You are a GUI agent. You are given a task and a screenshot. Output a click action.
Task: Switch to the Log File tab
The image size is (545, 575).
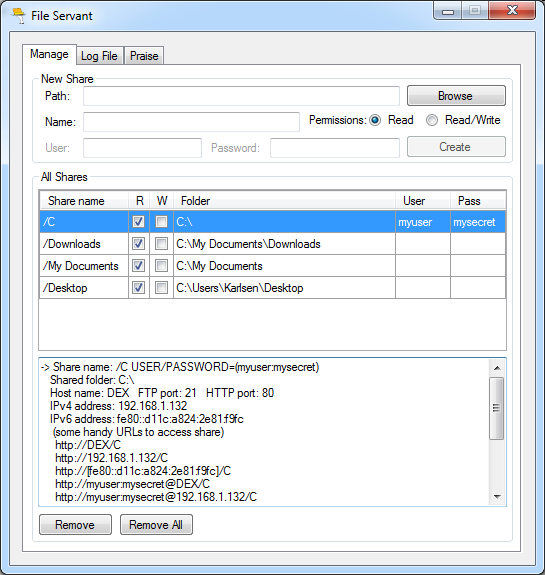pyautogui.click(x=100, y=56)
